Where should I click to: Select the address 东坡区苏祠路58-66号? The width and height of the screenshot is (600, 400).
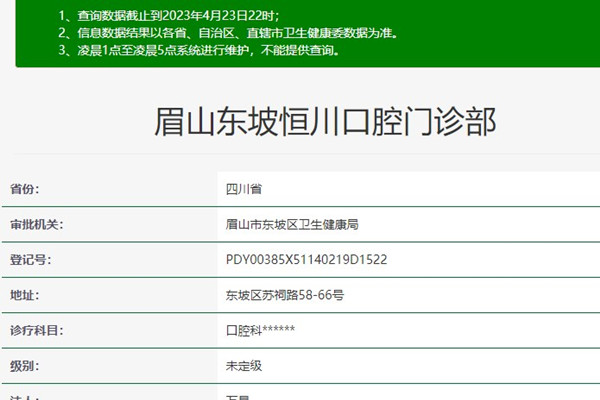coord(285,295)
